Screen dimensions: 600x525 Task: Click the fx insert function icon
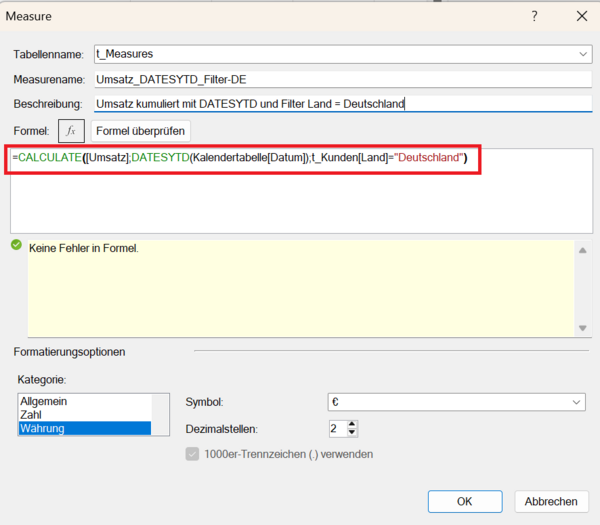(x=71, y=131)
